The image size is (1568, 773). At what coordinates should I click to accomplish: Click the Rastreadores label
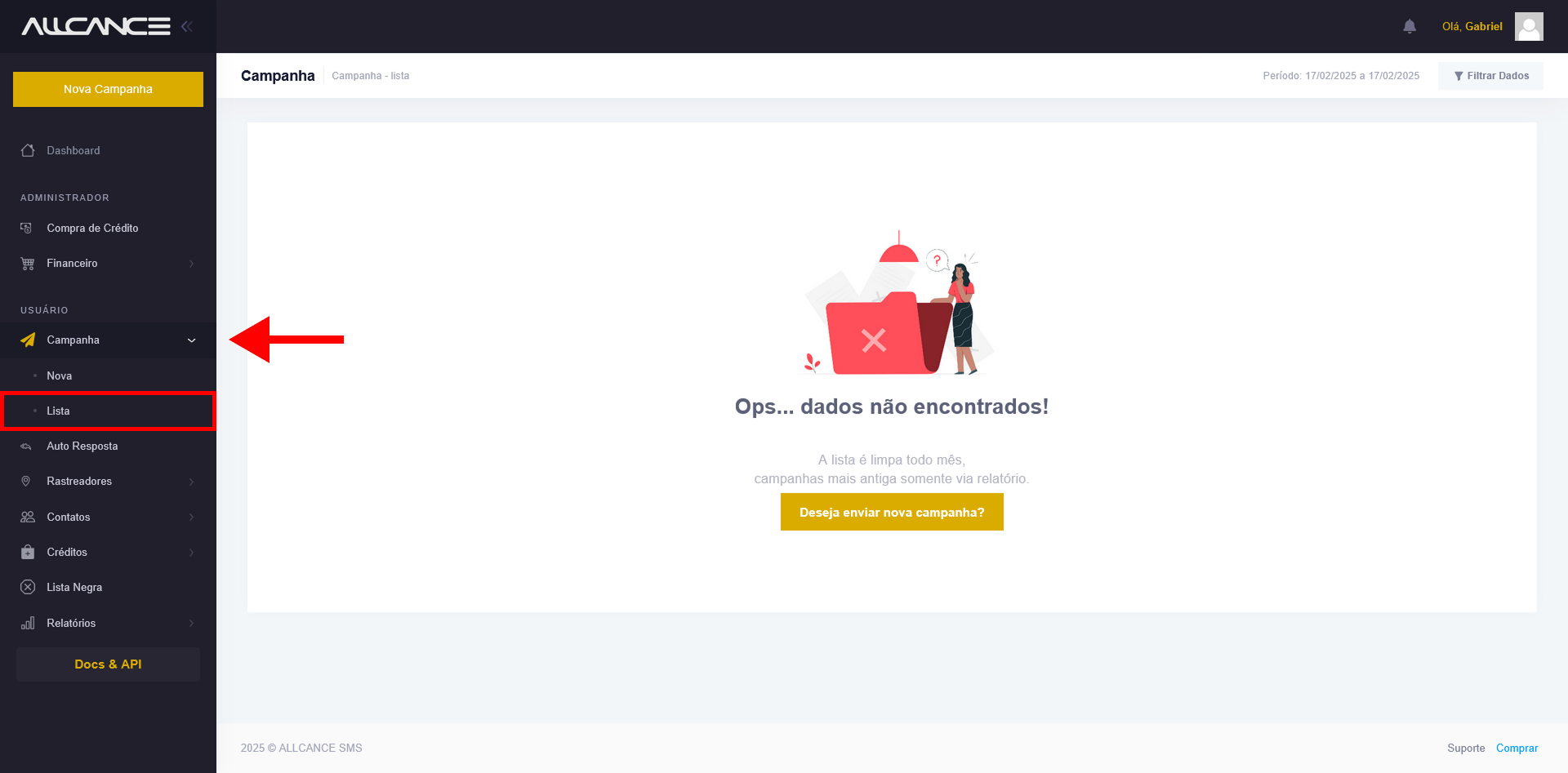click(79, 482)
